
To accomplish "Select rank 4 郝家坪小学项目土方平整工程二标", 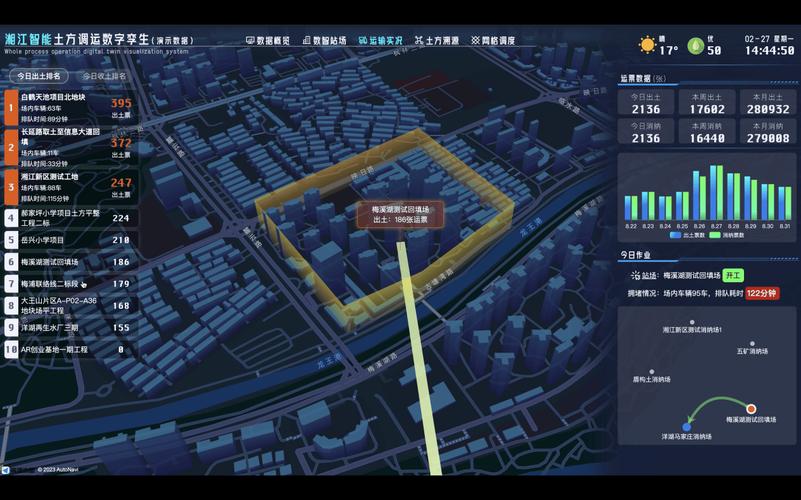I will tap(71, 218).
